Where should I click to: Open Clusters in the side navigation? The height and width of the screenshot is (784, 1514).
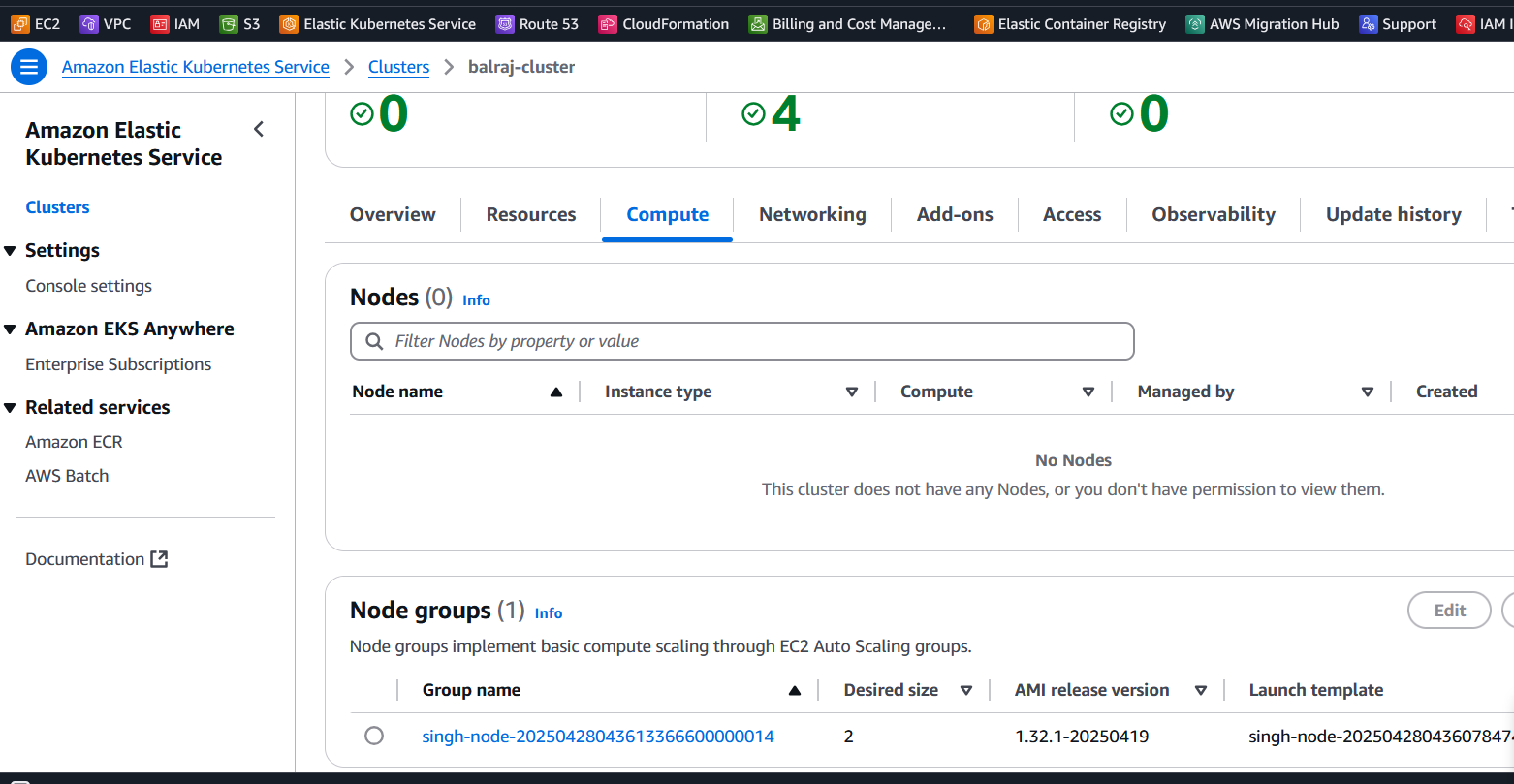pyautogui.click(x=57, y=207)
